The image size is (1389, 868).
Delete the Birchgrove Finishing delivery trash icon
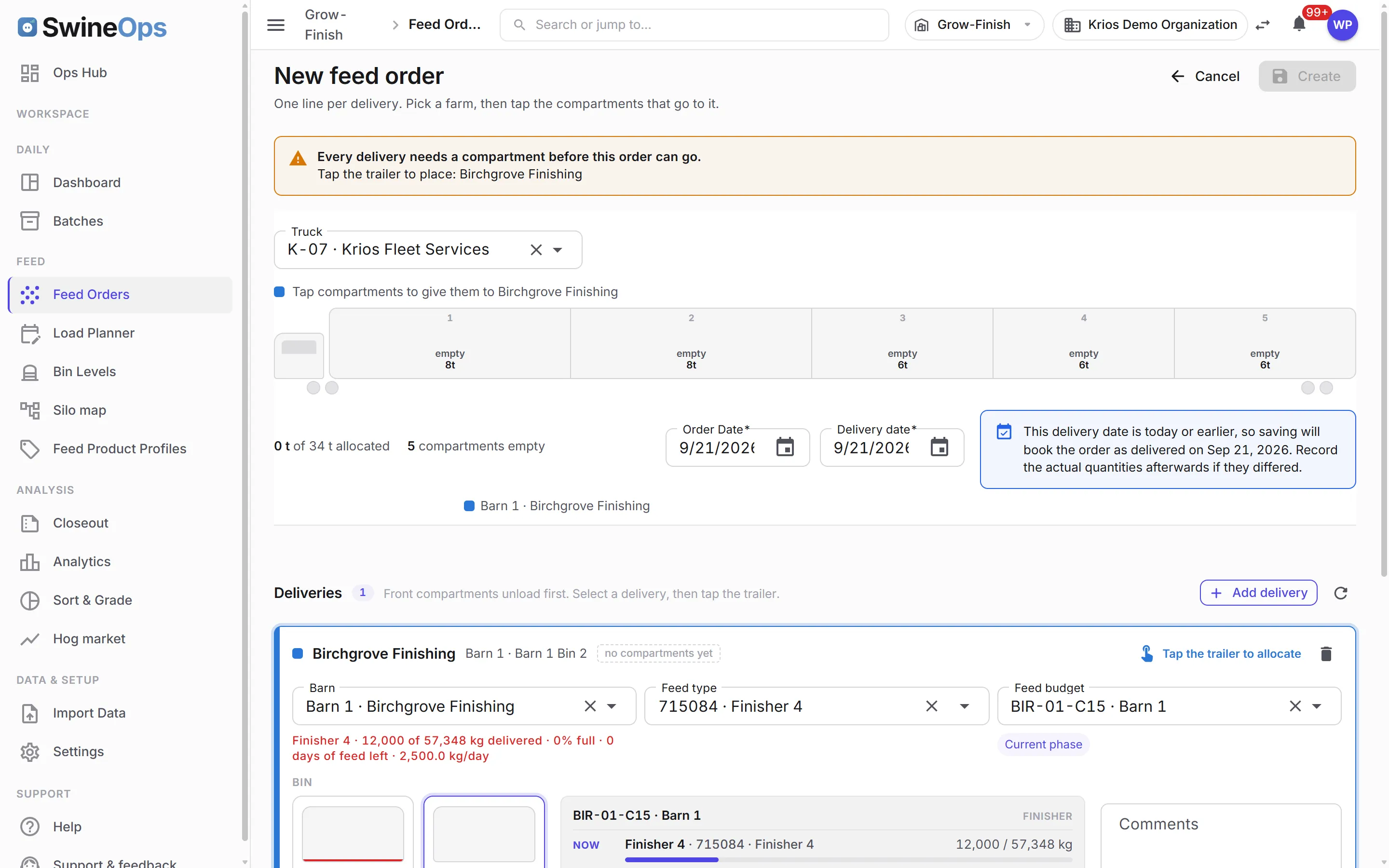(1326, 654)
